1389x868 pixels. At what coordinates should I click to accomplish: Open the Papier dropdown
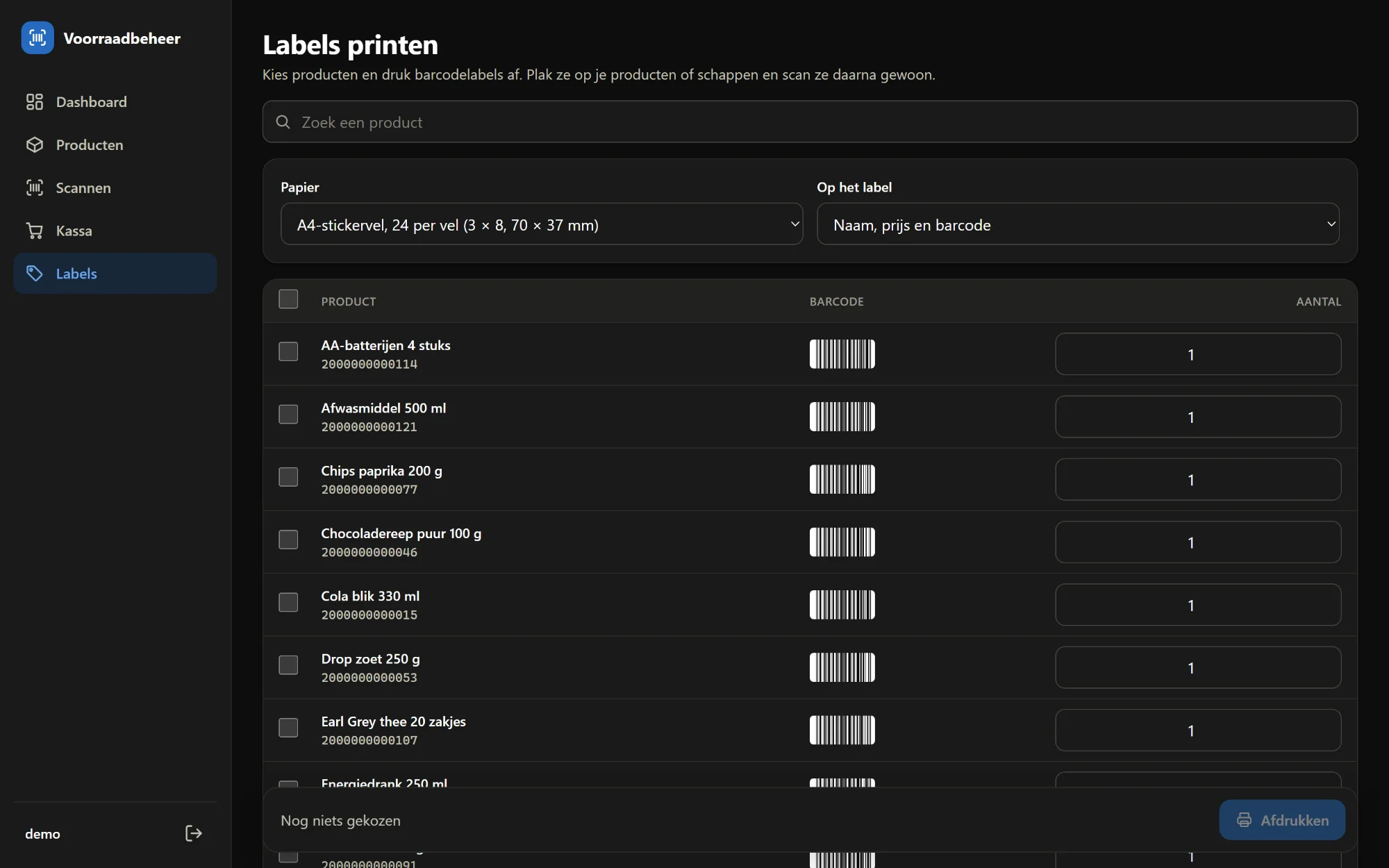click(542, 224)
